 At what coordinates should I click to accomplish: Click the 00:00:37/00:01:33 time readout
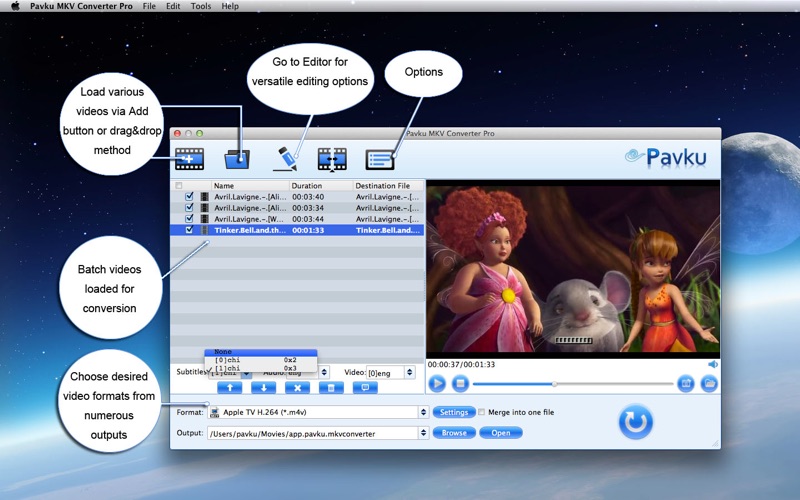click(x=461, y=364)
